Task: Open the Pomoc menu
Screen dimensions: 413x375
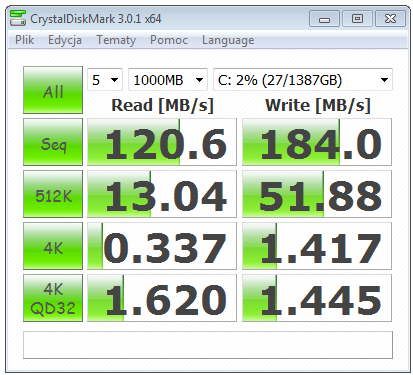Action: [x=169, y=40]
